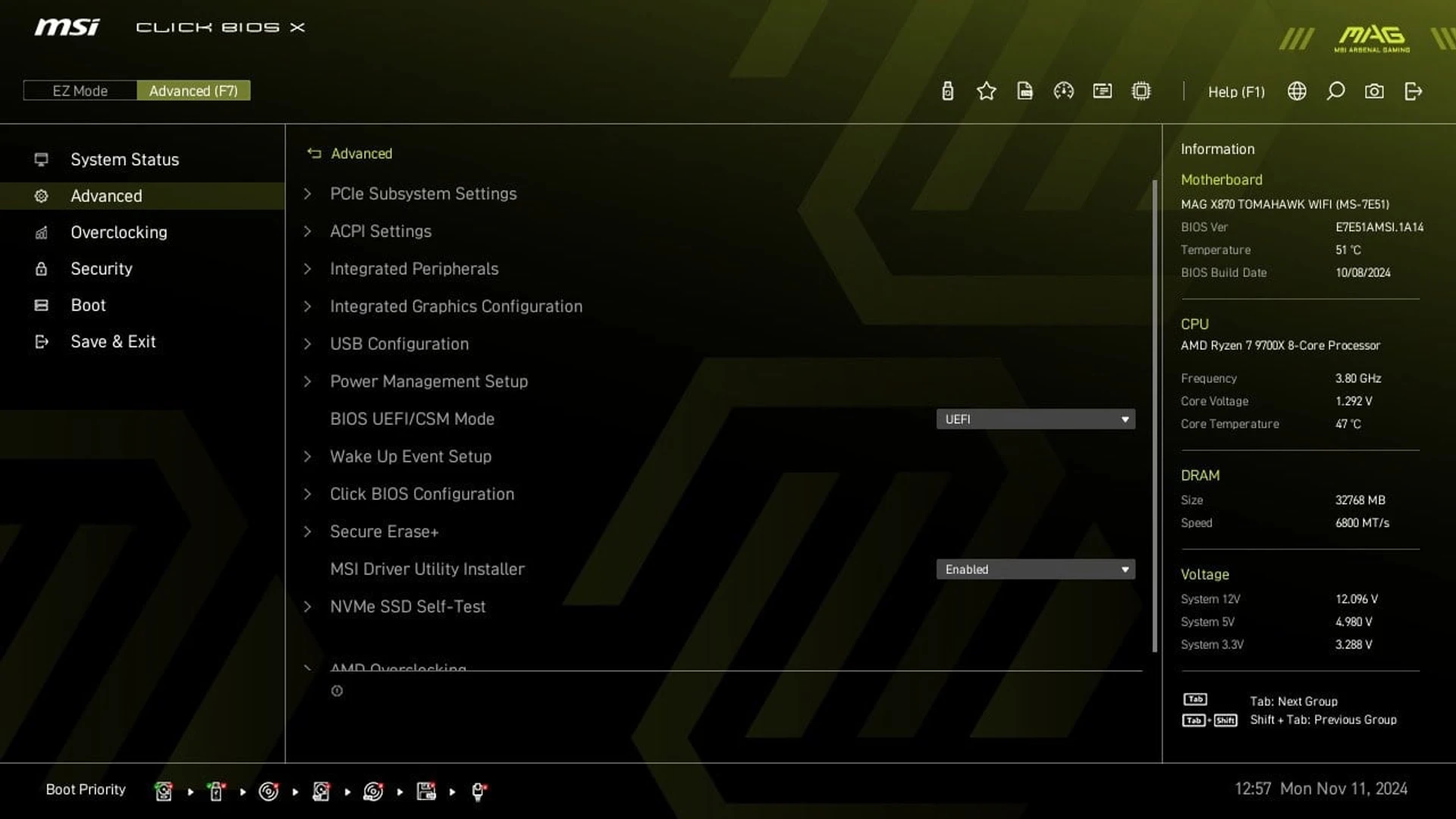Open BIOS UEFI/CSM Mode dropdown
1456x819 pixels.
pos(1035,419)
